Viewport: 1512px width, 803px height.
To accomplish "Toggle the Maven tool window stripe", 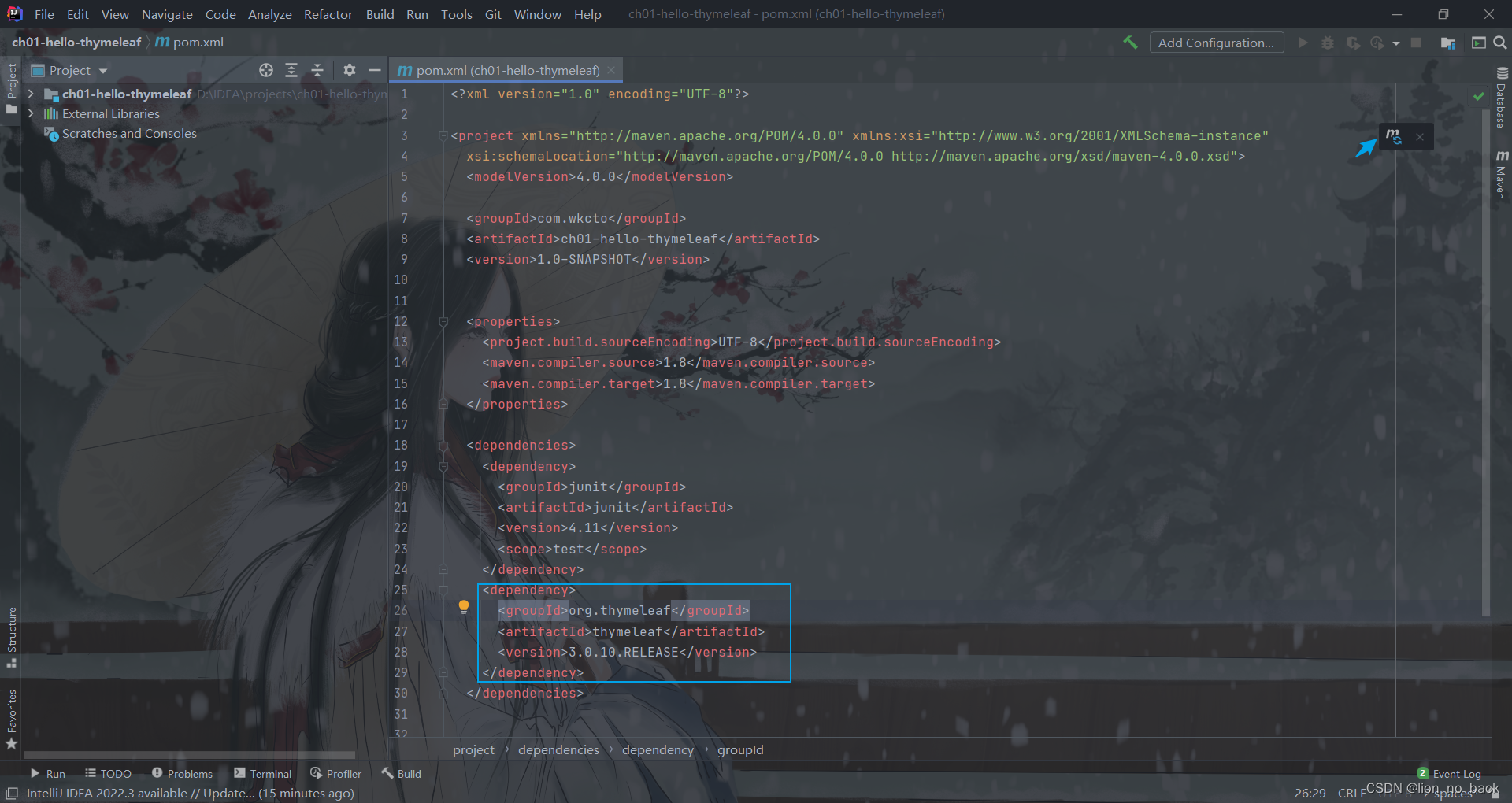I will 1501,174.
